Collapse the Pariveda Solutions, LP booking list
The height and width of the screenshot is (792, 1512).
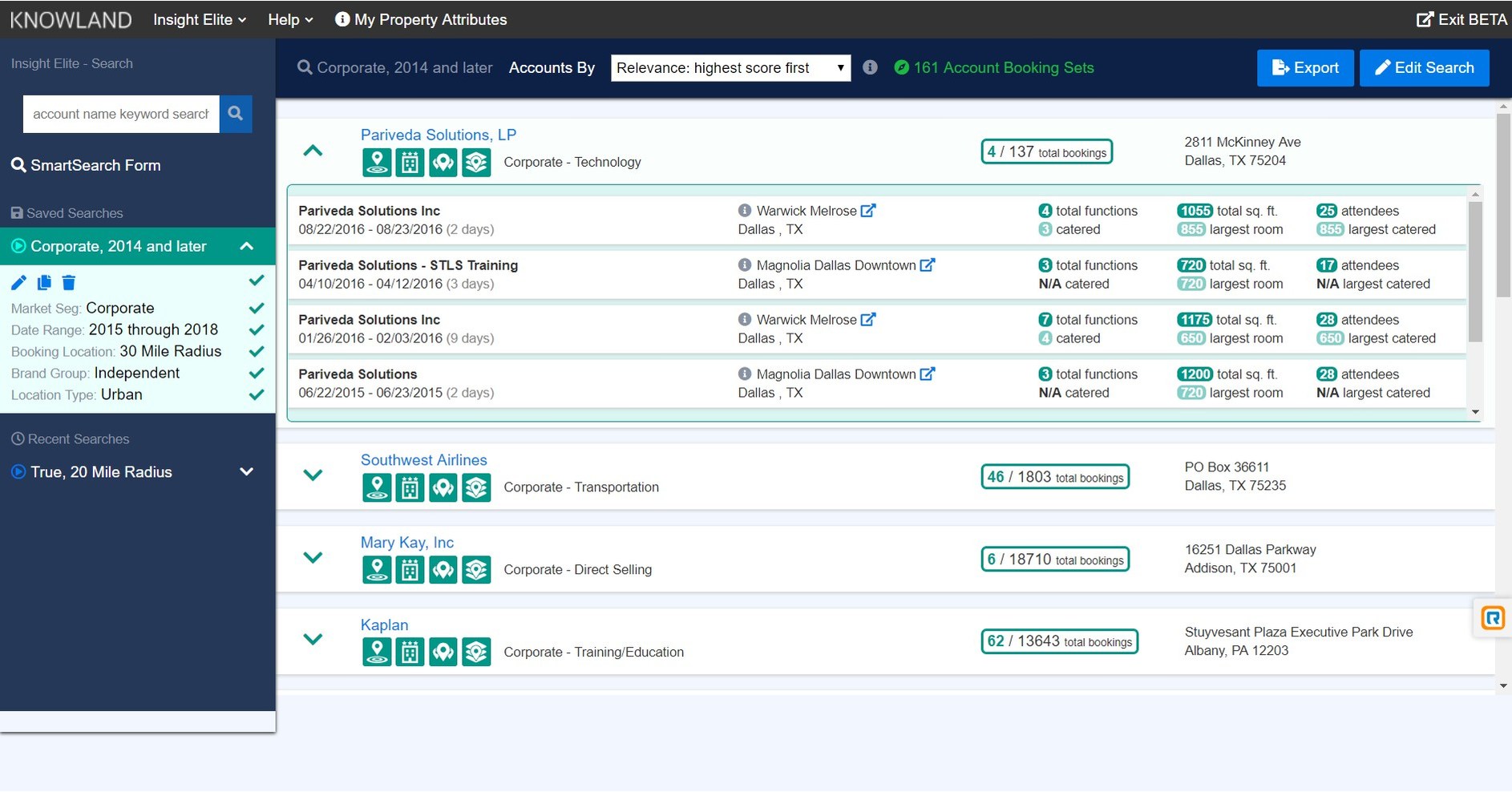click(x=313, y=150)
